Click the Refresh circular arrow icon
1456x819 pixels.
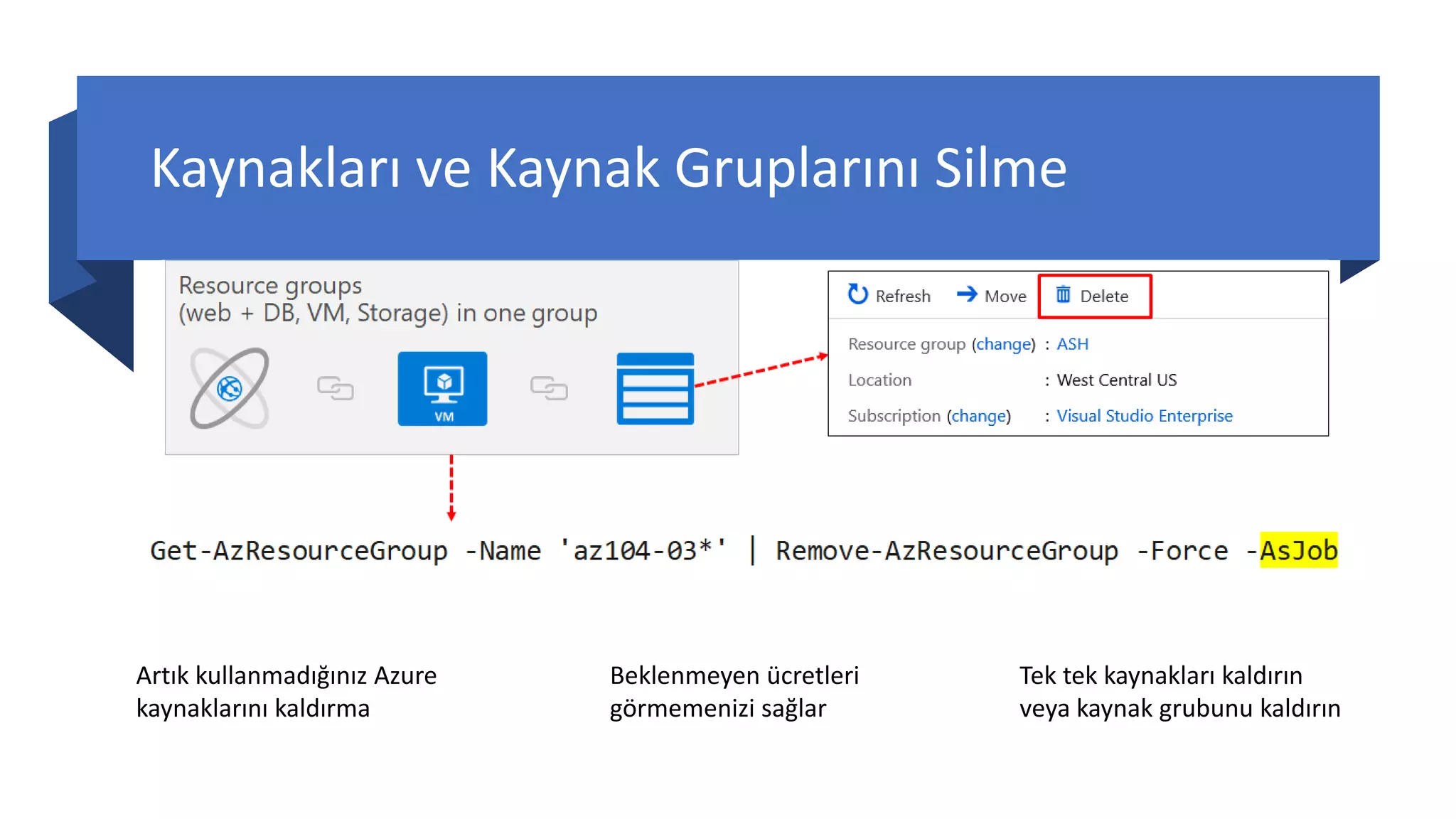click(857, 294)
